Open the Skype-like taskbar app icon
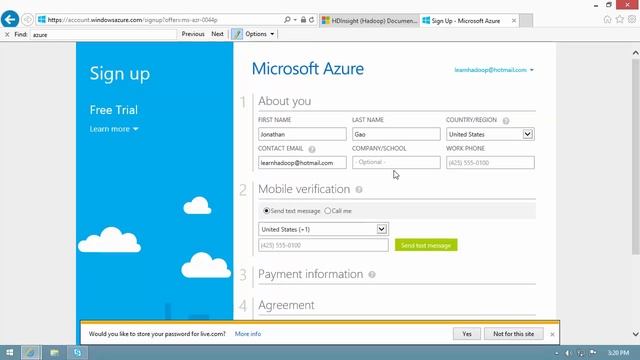The height and width of the screenshot is (360, 640). click(77, 352)
